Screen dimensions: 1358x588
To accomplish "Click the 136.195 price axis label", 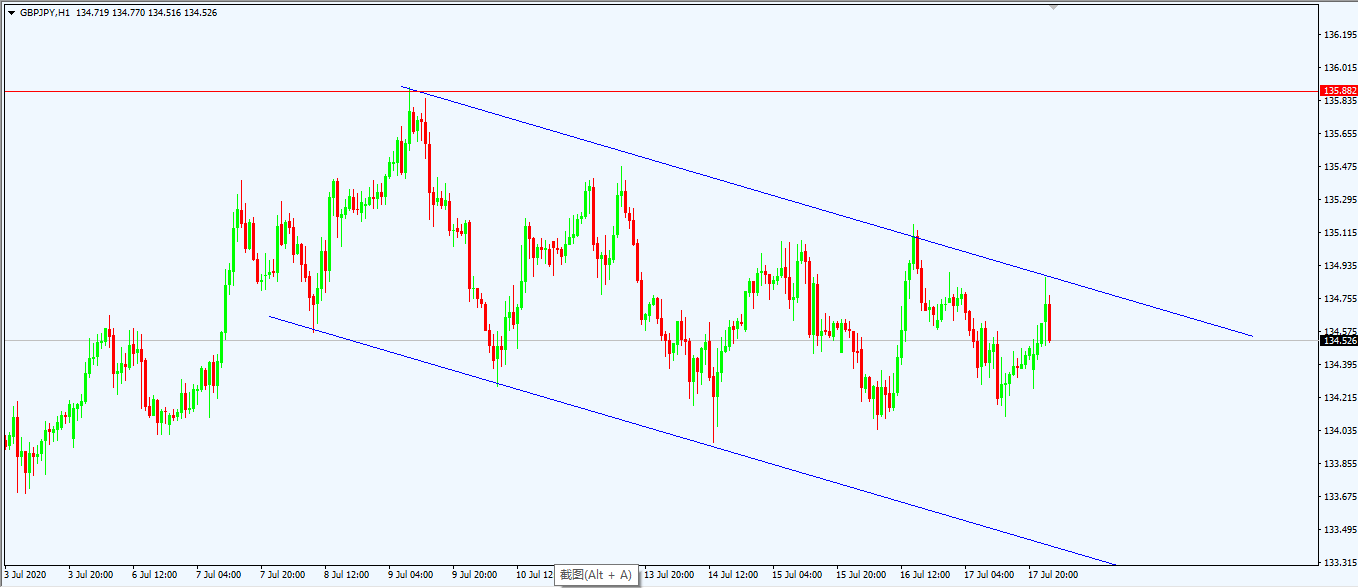I will coord(1340,35).
